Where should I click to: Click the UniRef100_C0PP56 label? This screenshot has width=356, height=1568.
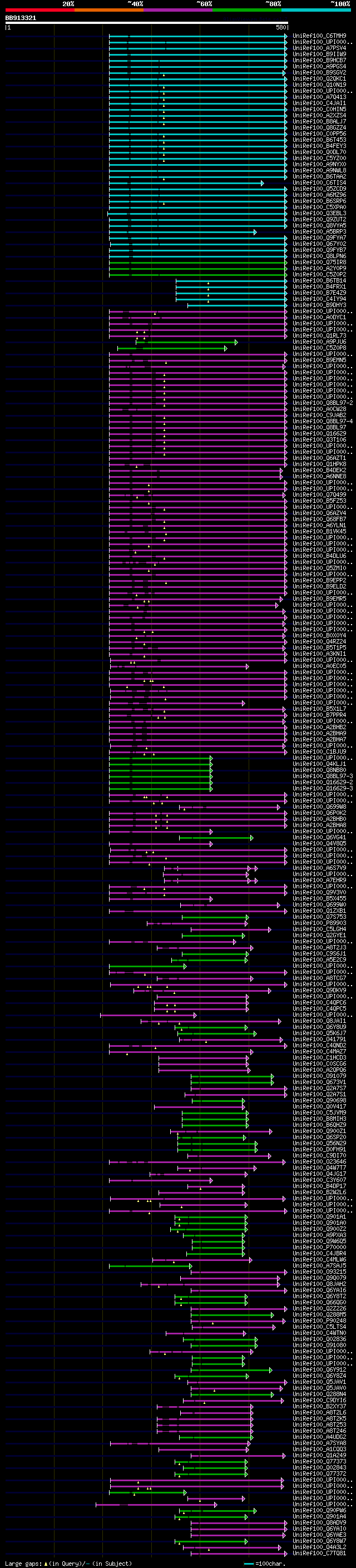coord(319,134)
